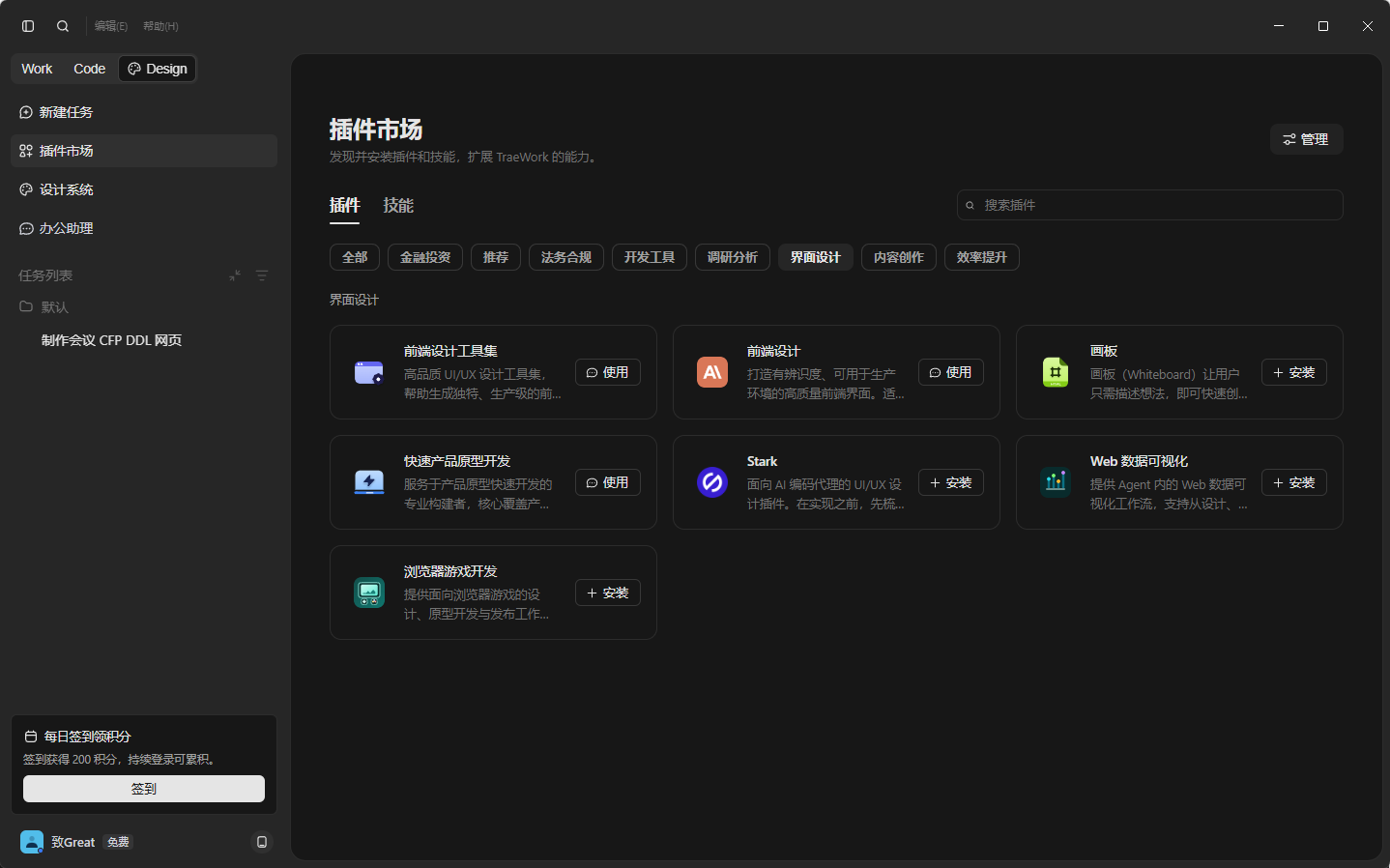
Task: Install the Web 数据可视化 plugin
Action: 1294,482
